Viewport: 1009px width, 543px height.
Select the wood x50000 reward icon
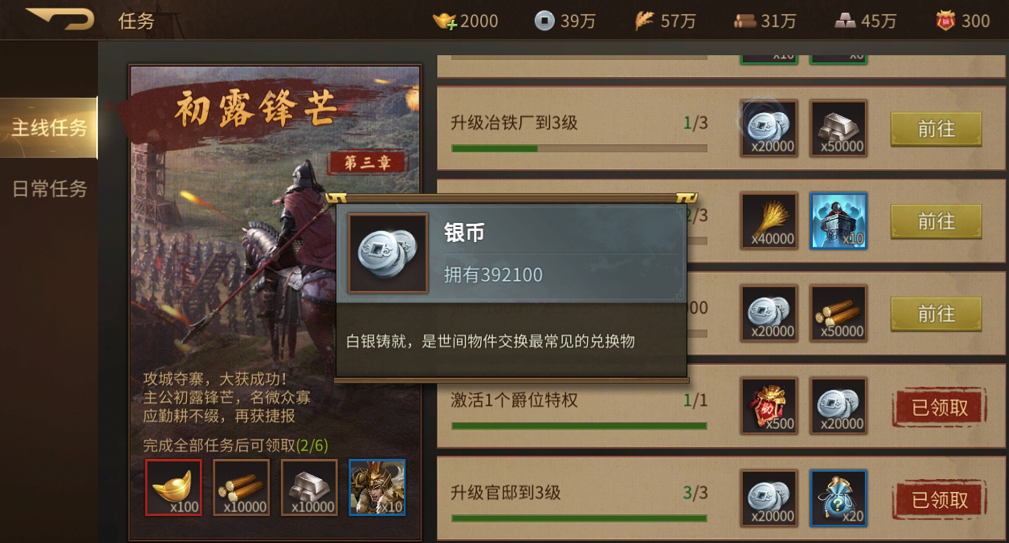(838, 314)
